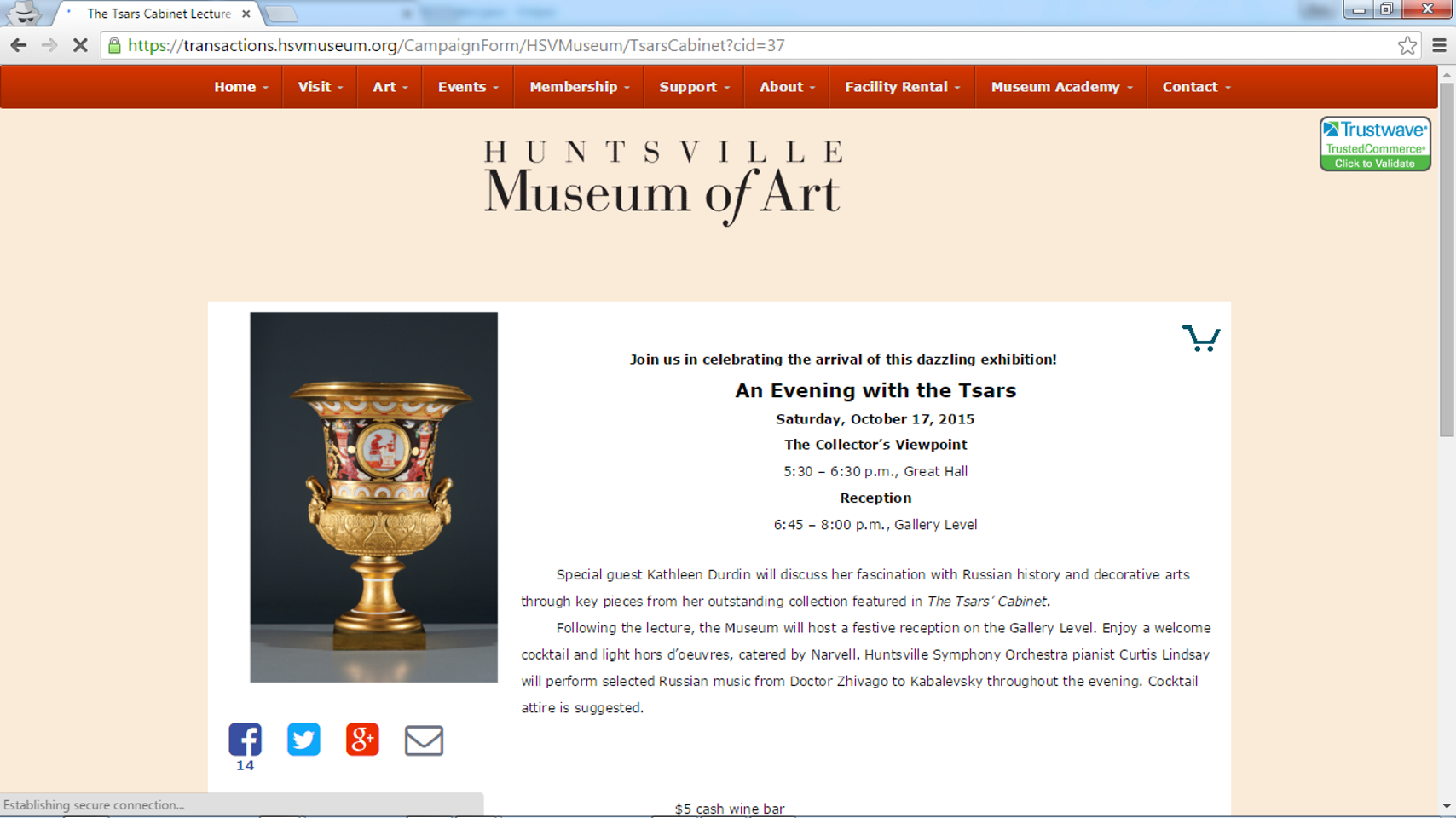Open the Membership dropdown
The height and width of the screenshot is (818, 1456).
[x=579, y=87]
